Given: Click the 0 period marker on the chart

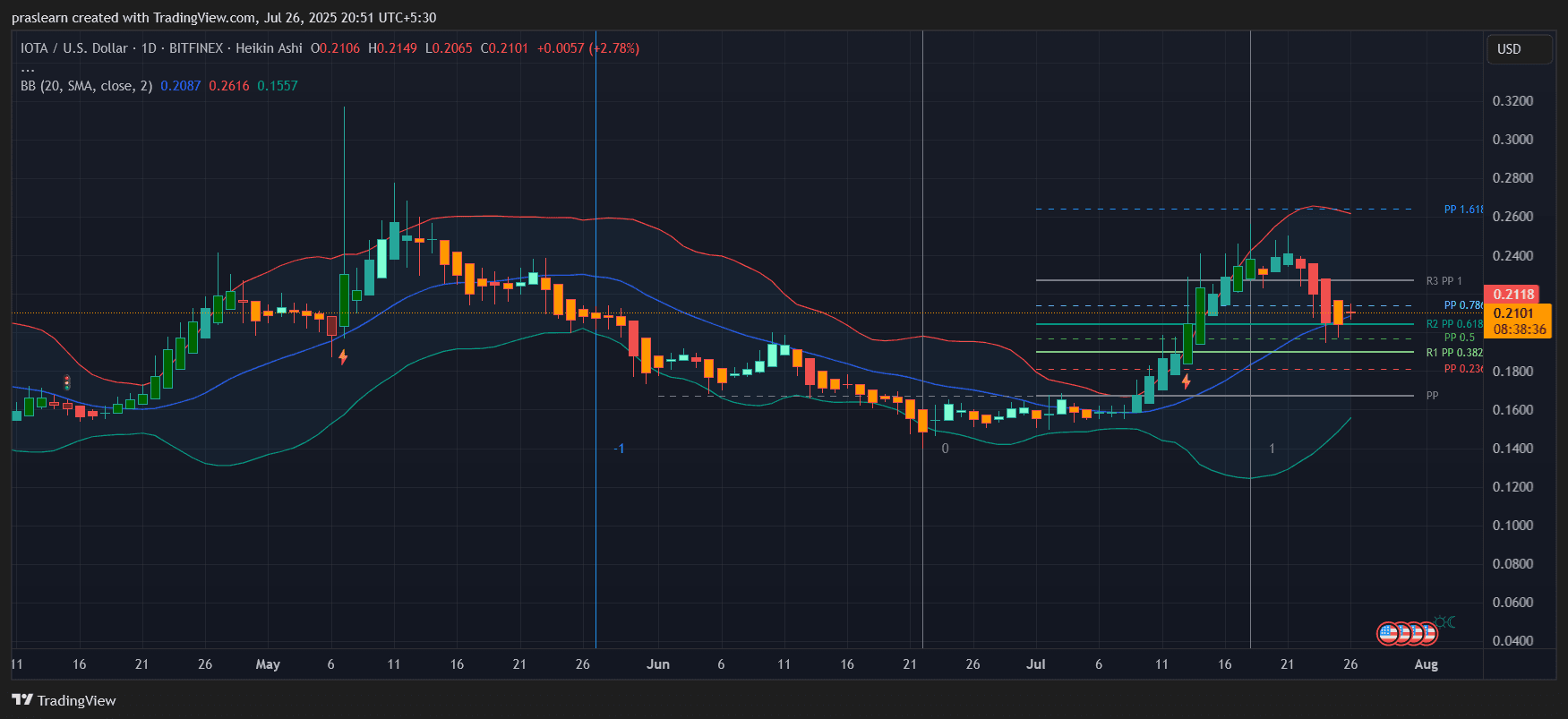Looking at the screenshot, I should point(945,449).
